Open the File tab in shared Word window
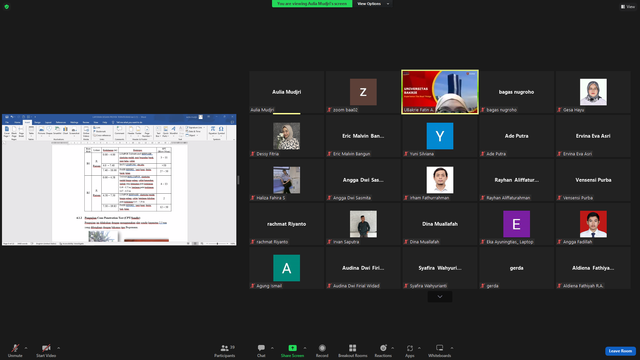This screenshot has height=360, width=640. (7, 122)
